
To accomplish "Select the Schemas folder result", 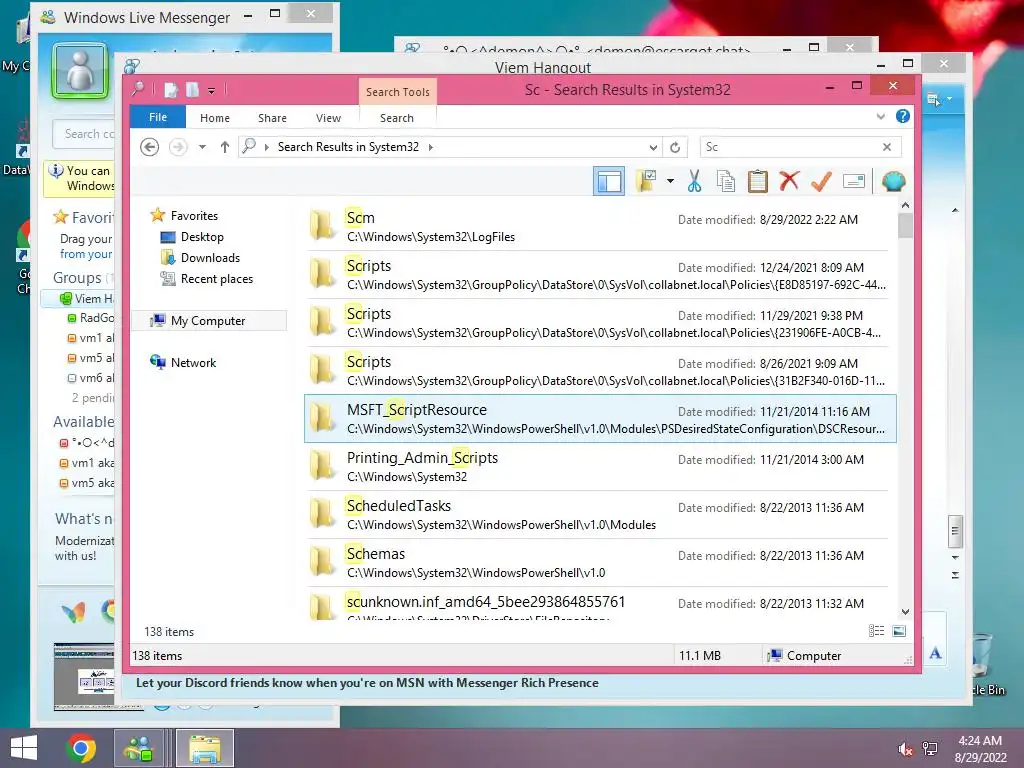I will 599,562.
